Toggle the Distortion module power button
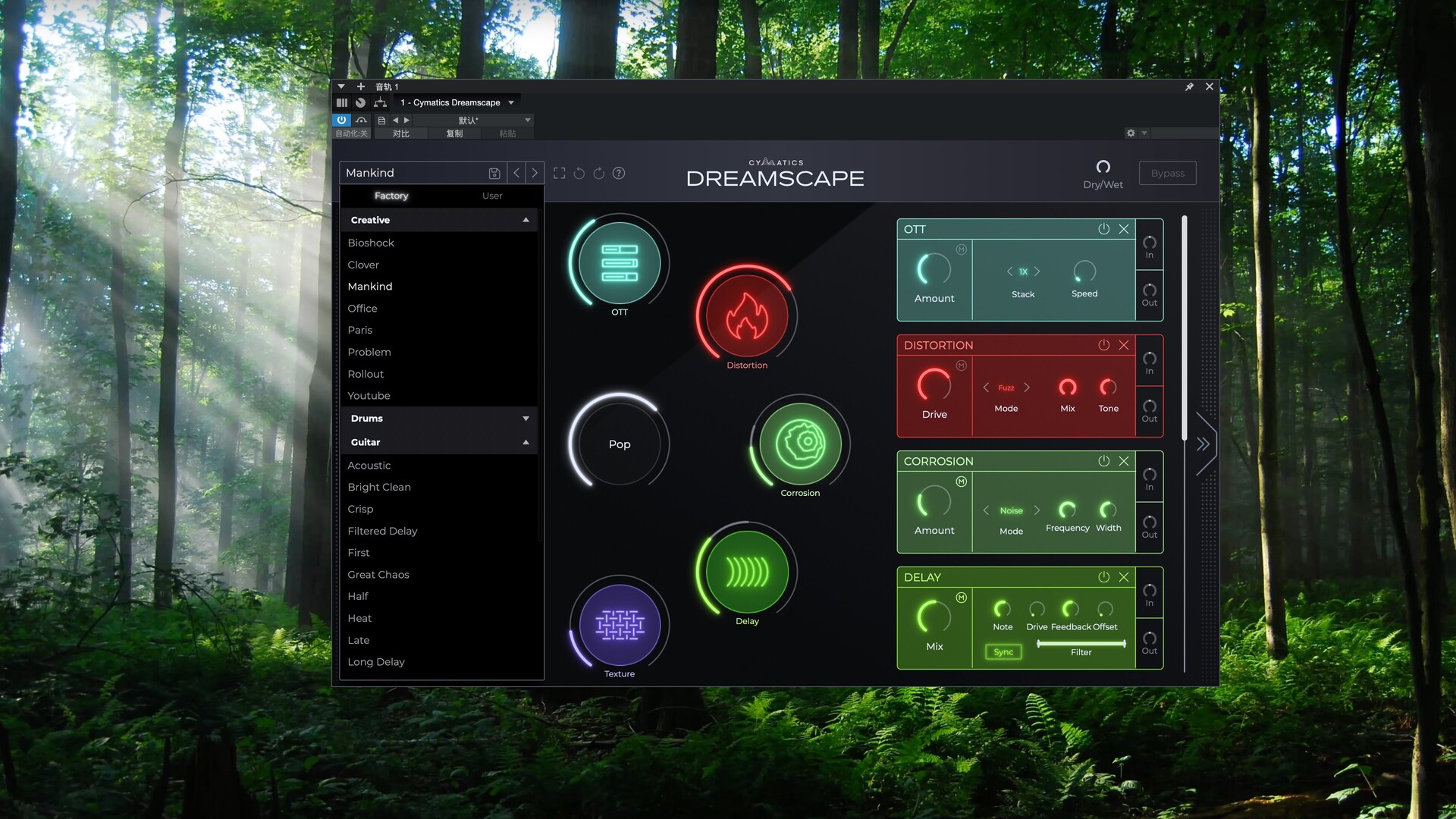The height and width of the screenshot is (819, 1456). click(x=1103, y=345)
